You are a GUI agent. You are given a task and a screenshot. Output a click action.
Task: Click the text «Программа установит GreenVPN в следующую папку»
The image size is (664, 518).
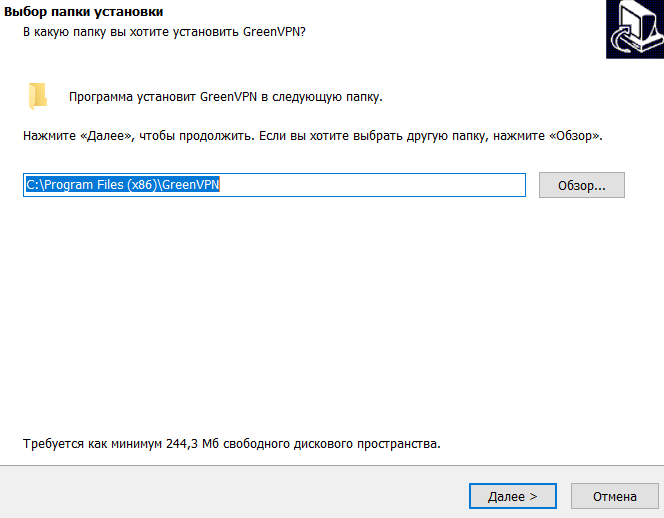tap(225, 97)
